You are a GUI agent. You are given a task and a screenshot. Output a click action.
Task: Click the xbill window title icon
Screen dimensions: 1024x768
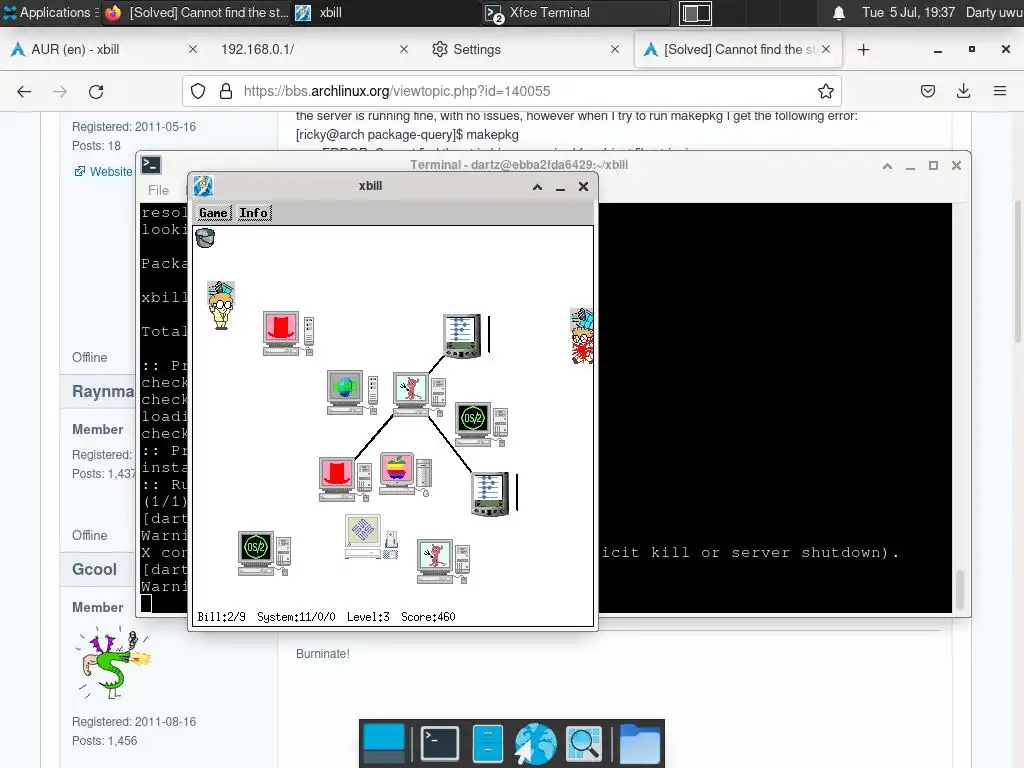tap(203, 186)
